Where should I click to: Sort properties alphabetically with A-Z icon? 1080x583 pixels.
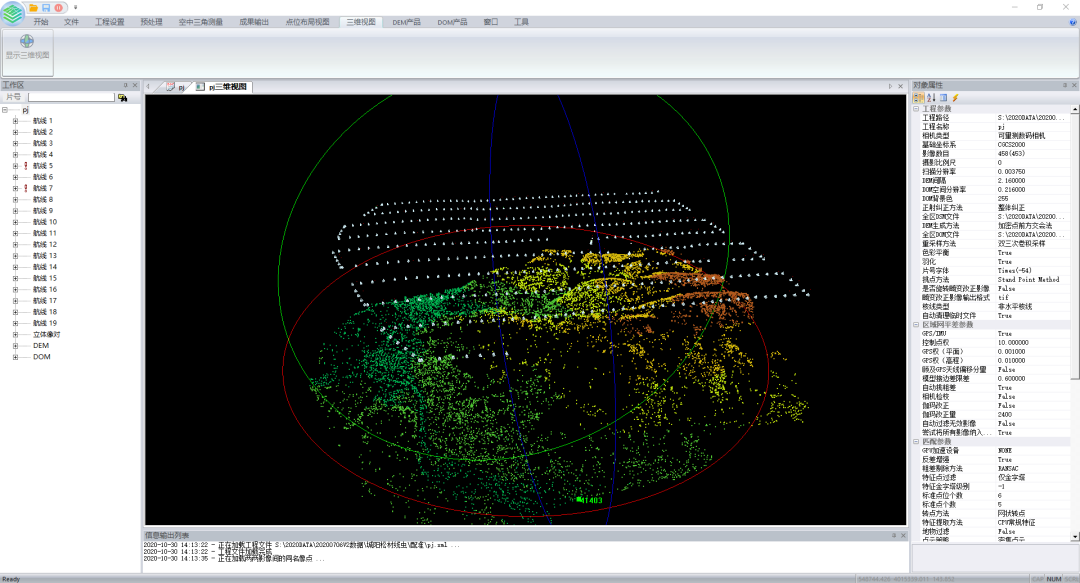(930, 98)
